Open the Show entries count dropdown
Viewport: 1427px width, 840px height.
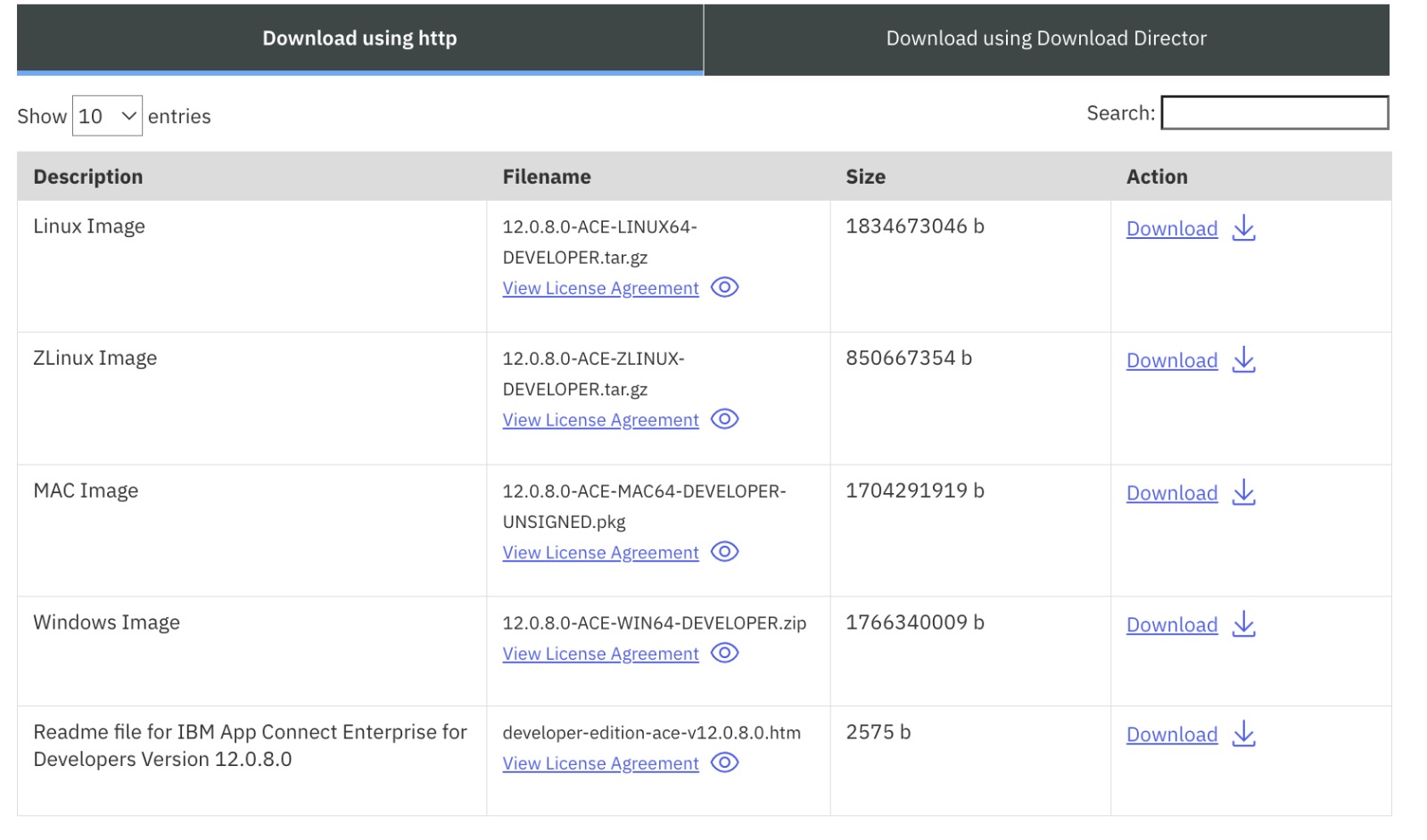[x=107, y=116]
